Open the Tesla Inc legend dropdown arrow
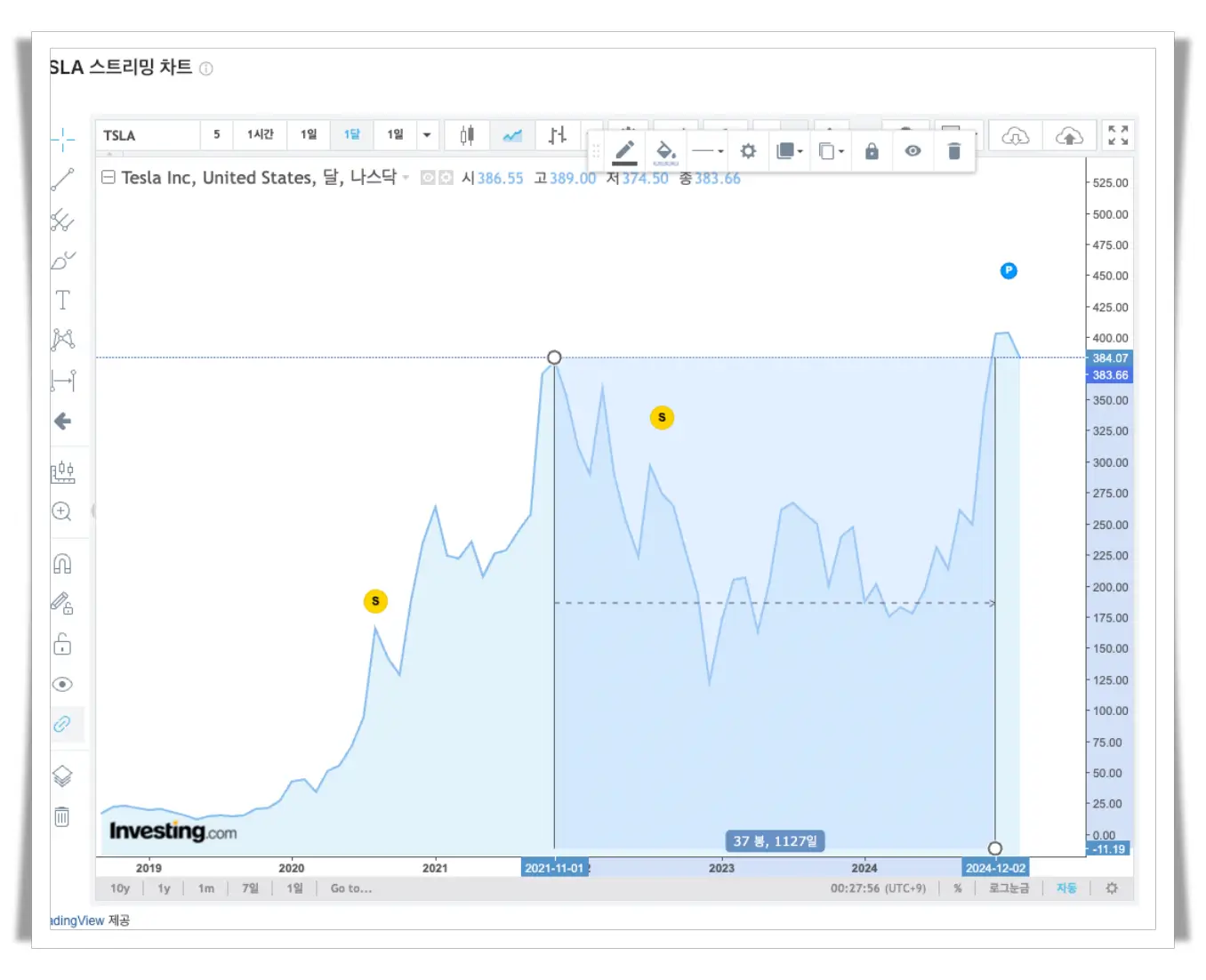Image resolution: width=1206 pixels, height=980 pixels. tap(406, 178)
